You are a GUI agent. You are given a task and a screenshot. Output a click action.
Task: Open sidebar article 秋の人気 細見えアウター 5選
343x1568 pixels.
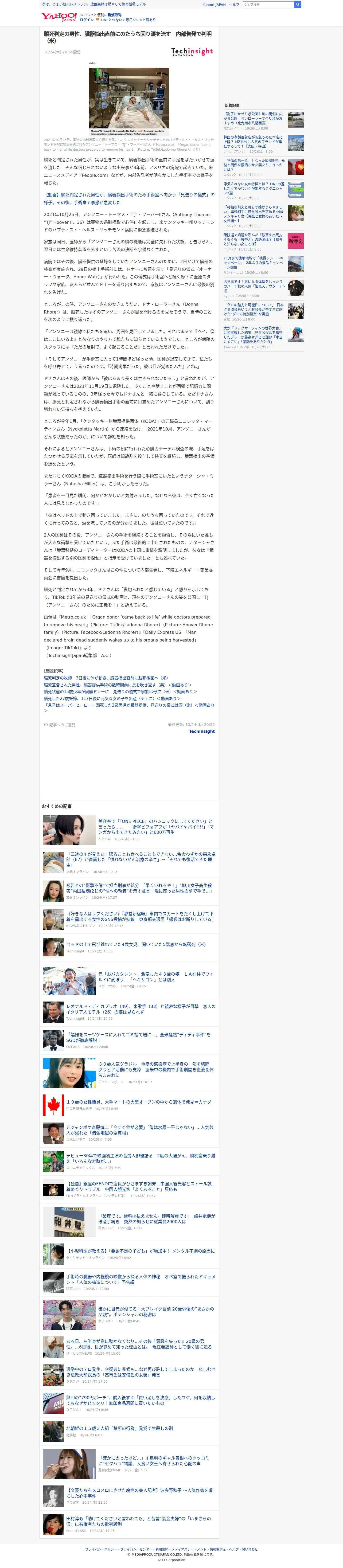[254, 286]
